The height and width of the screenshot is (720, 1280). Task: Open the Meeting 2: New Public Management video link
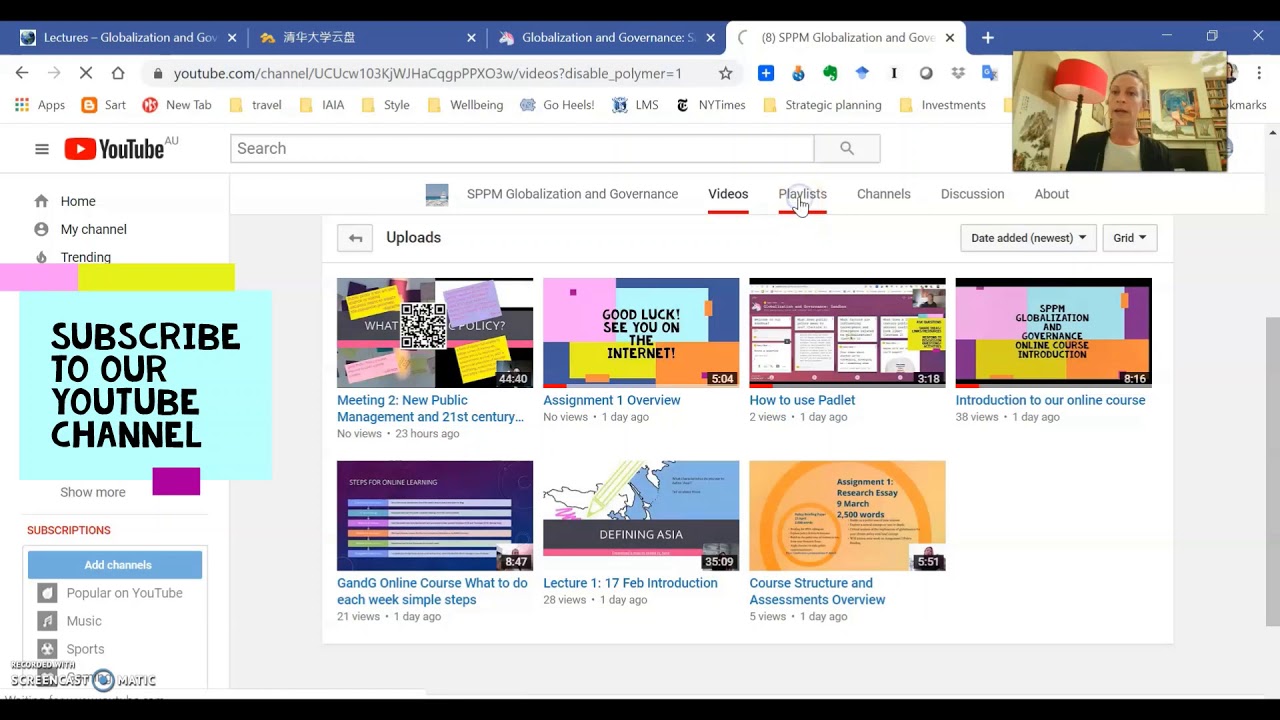click(x=431, y=408)
